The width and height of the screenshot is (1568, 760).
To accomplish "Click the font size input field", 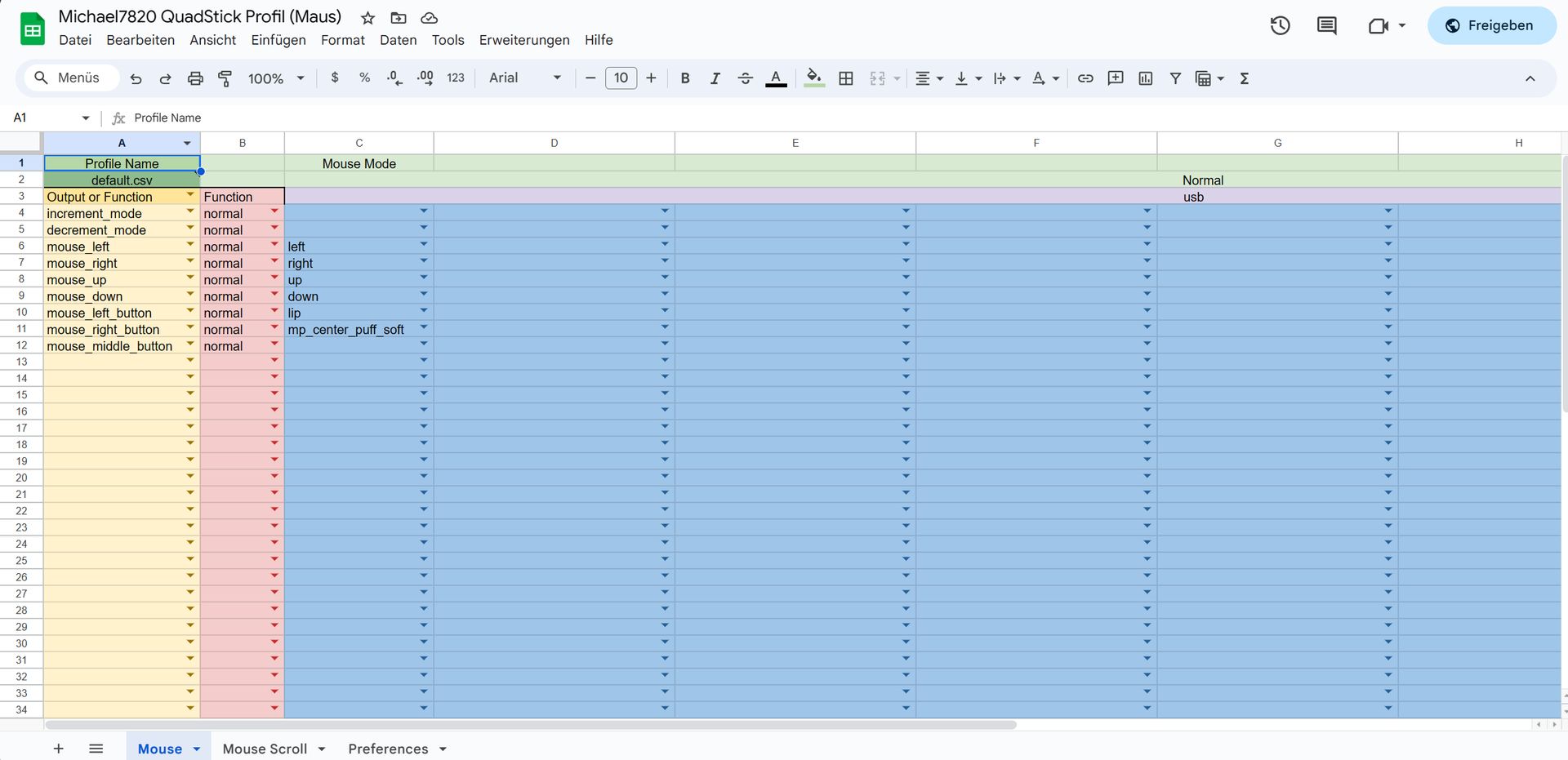I will (x=621, y=78).
